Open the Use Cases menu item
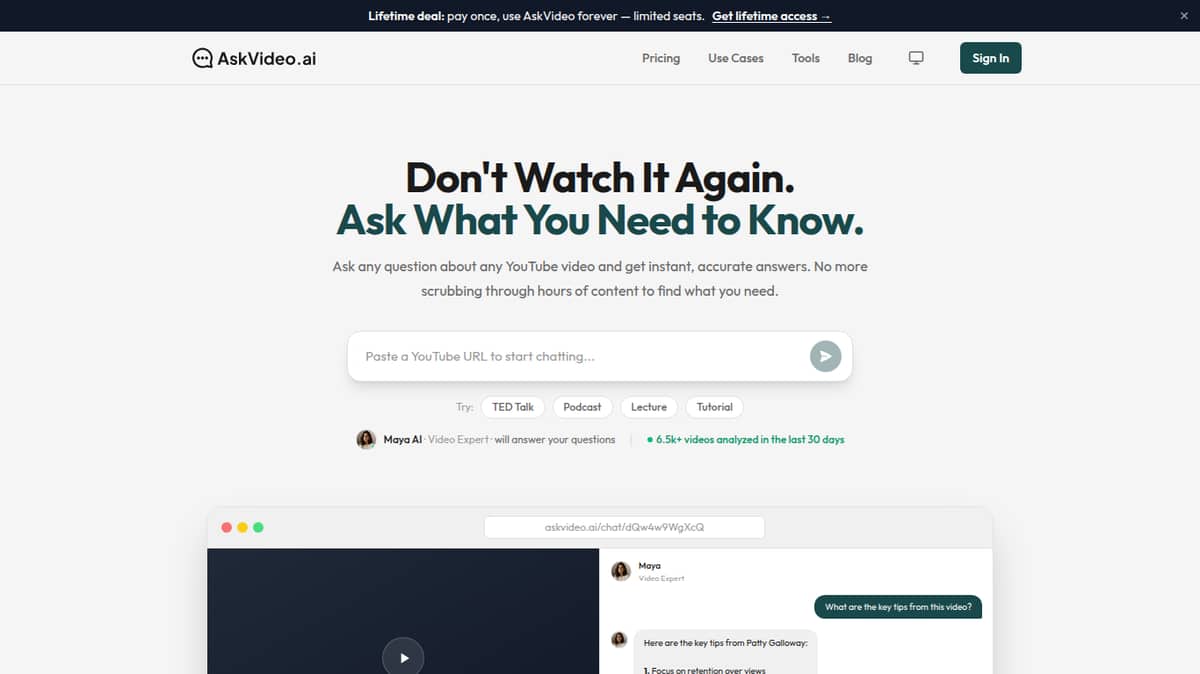The image size is (1200, 674). (736, 58)
